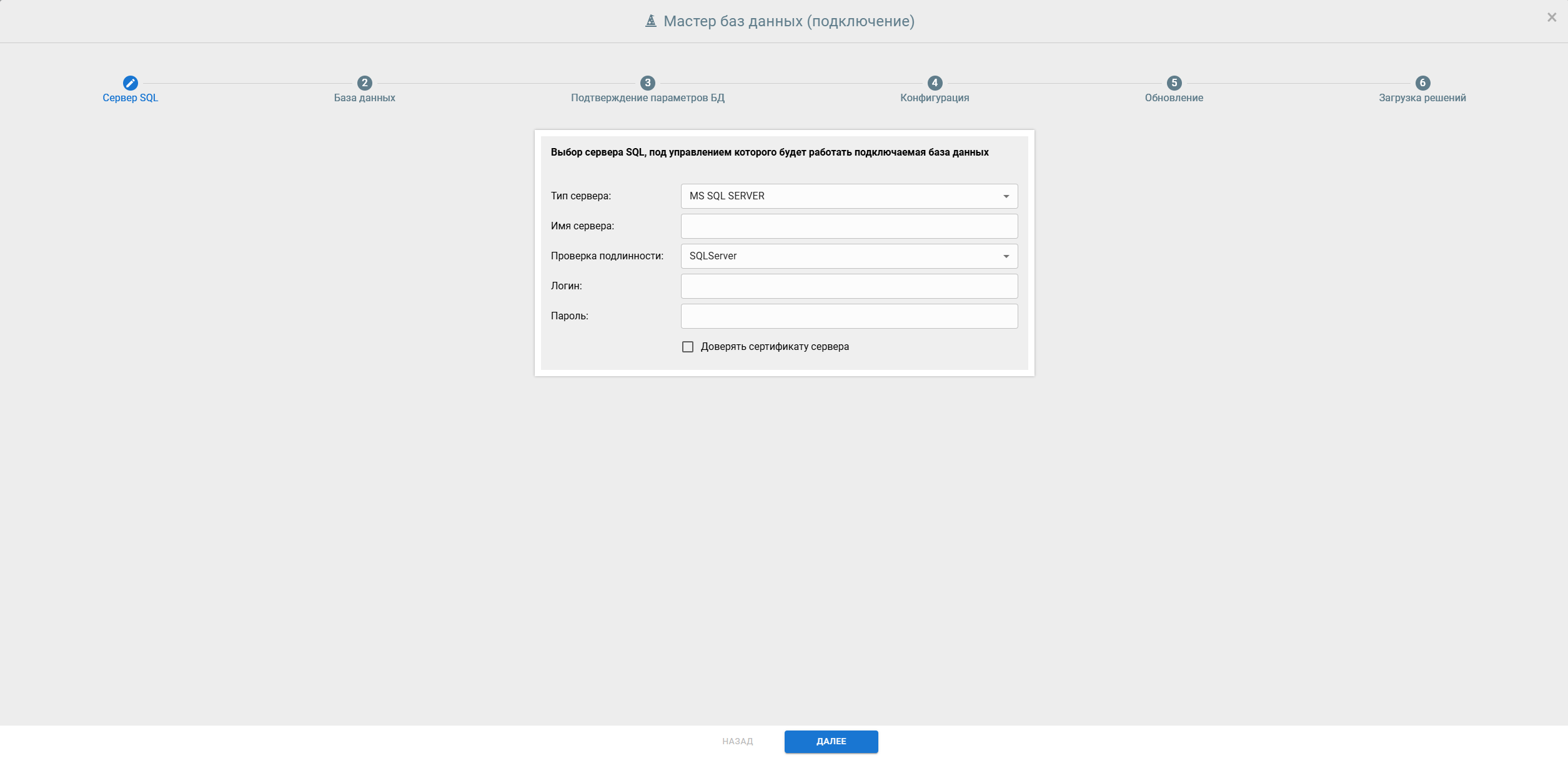Click inside the Имя сервера input field
Image resolution: width=1568 pixels, height=758 pixels.
click(x=848, y=226)
